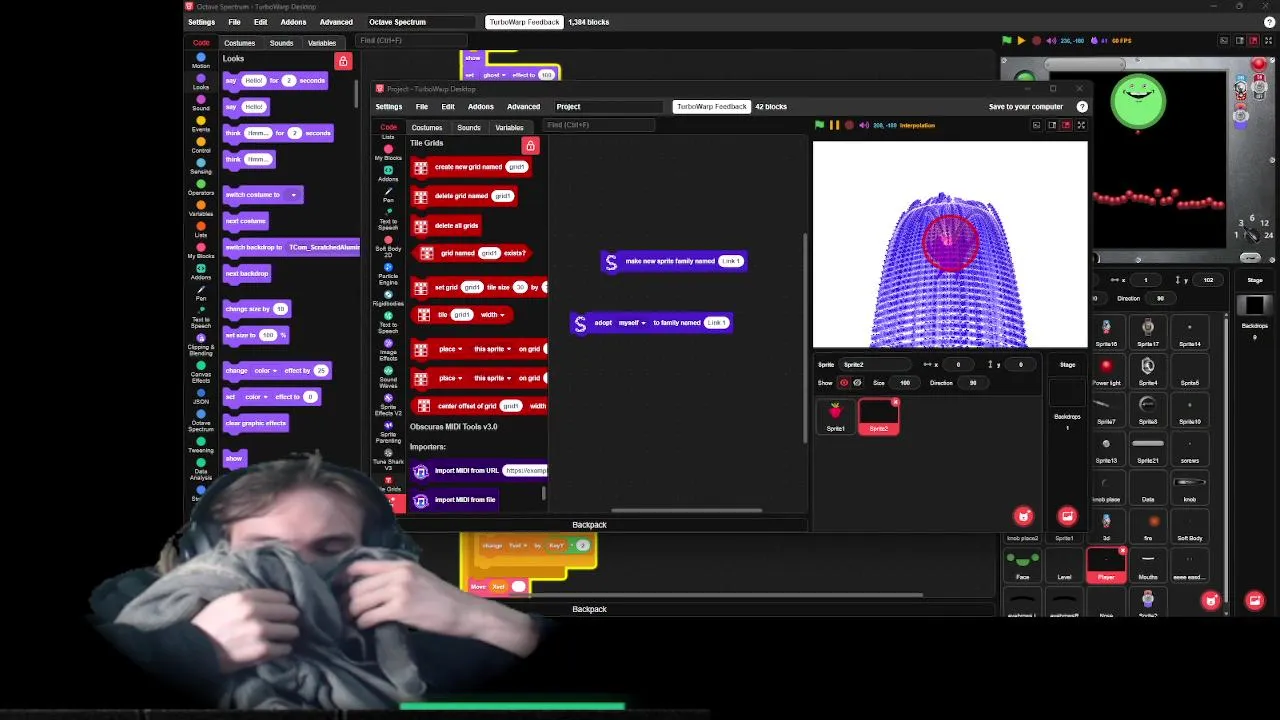Image resolution: width=1280 pixels, height=720 pixels.
Task: Click TurboWarp Feedback button in Project window
Action: click(711, 106)
